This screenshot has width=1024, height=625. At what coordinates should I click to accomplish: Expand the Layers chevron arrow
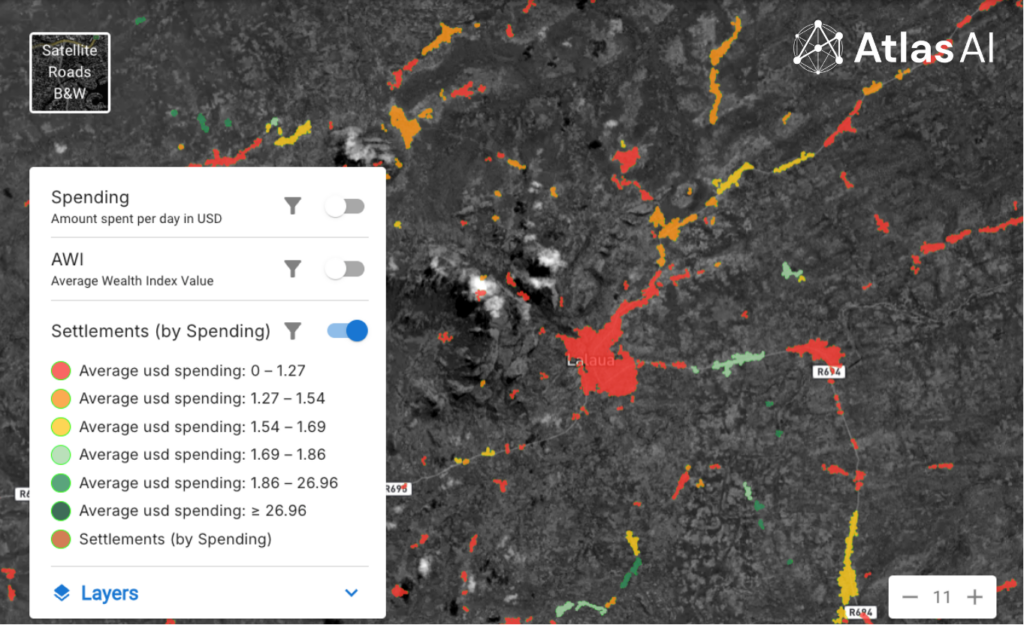[x=351, y=593]
